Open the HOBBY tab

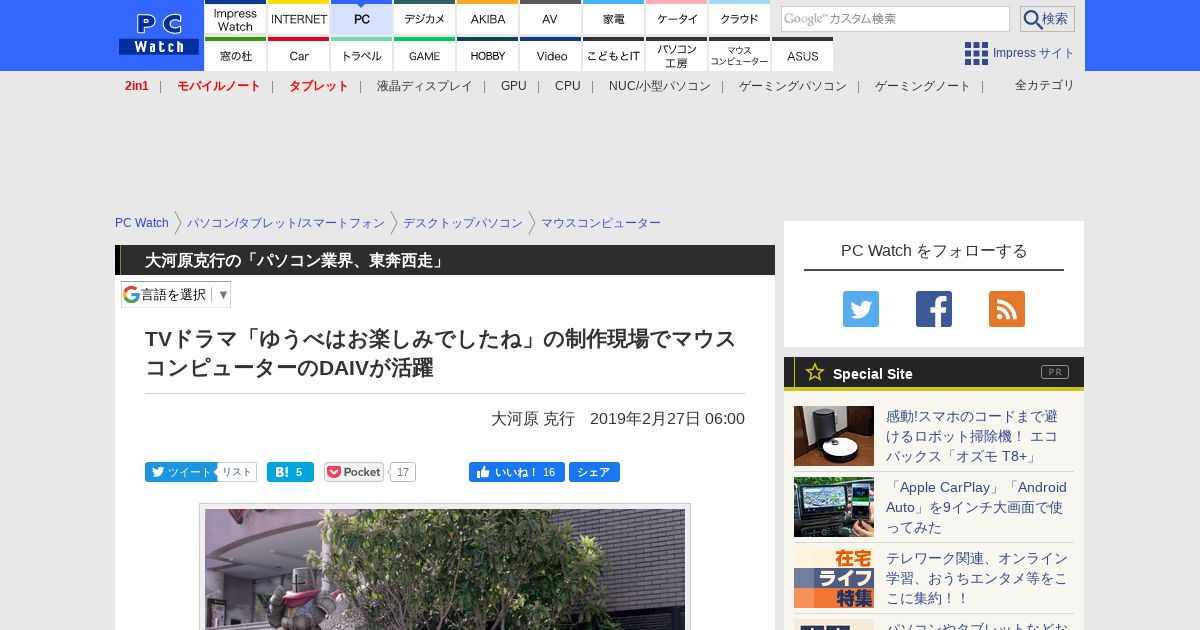[x=488, y=55]
